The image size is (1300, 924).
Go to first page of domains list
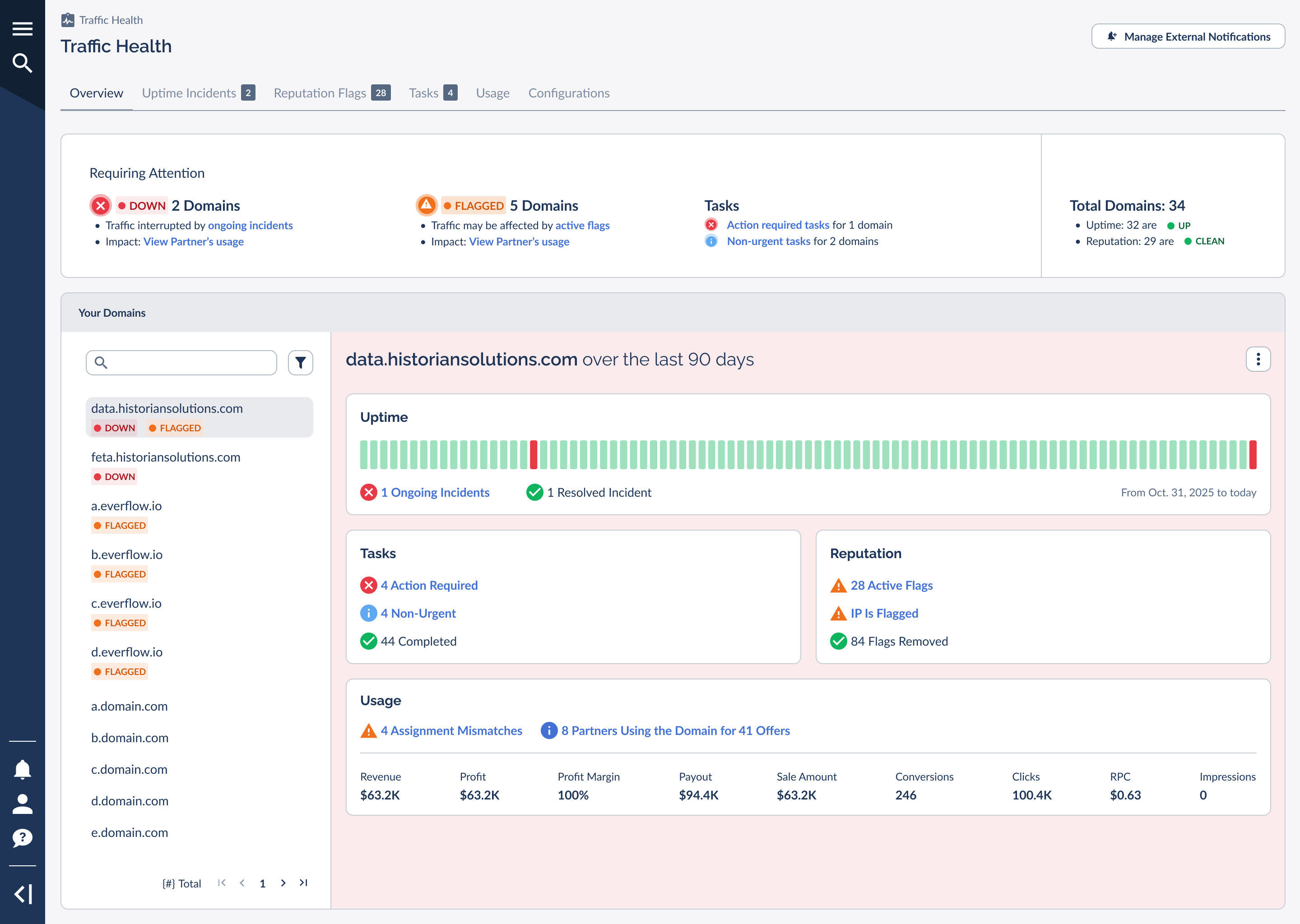(x=222, y=883)
